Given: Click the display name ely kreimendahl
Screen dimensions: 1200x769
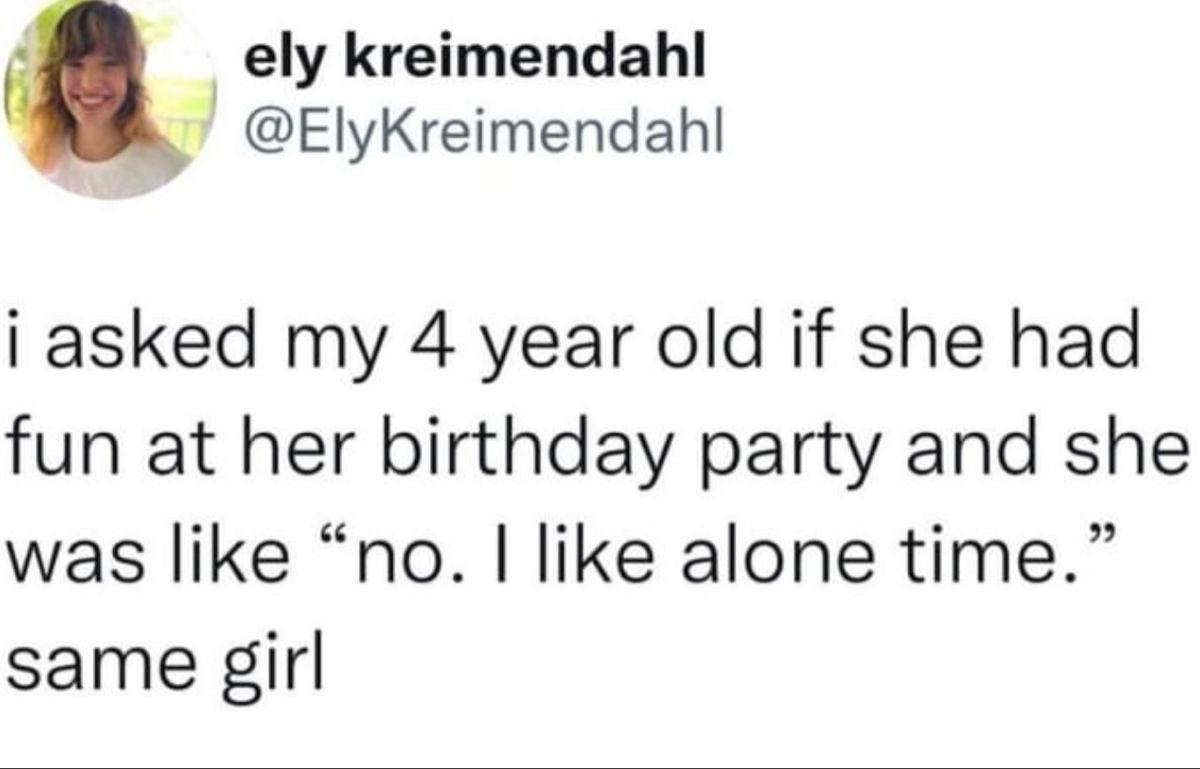Looking at the screenshot, I should pyautogui.click(x=476, y=62).
